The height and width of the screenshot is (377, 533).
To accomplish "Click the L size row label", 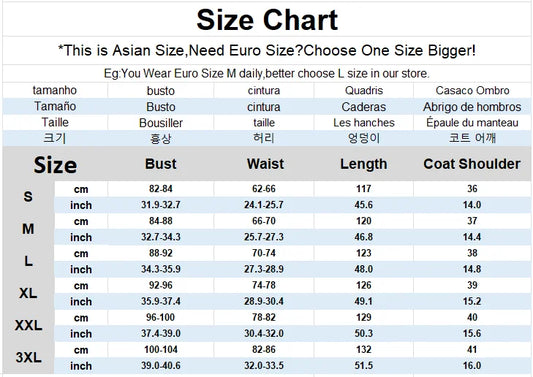I will click(x=29, y=261).
